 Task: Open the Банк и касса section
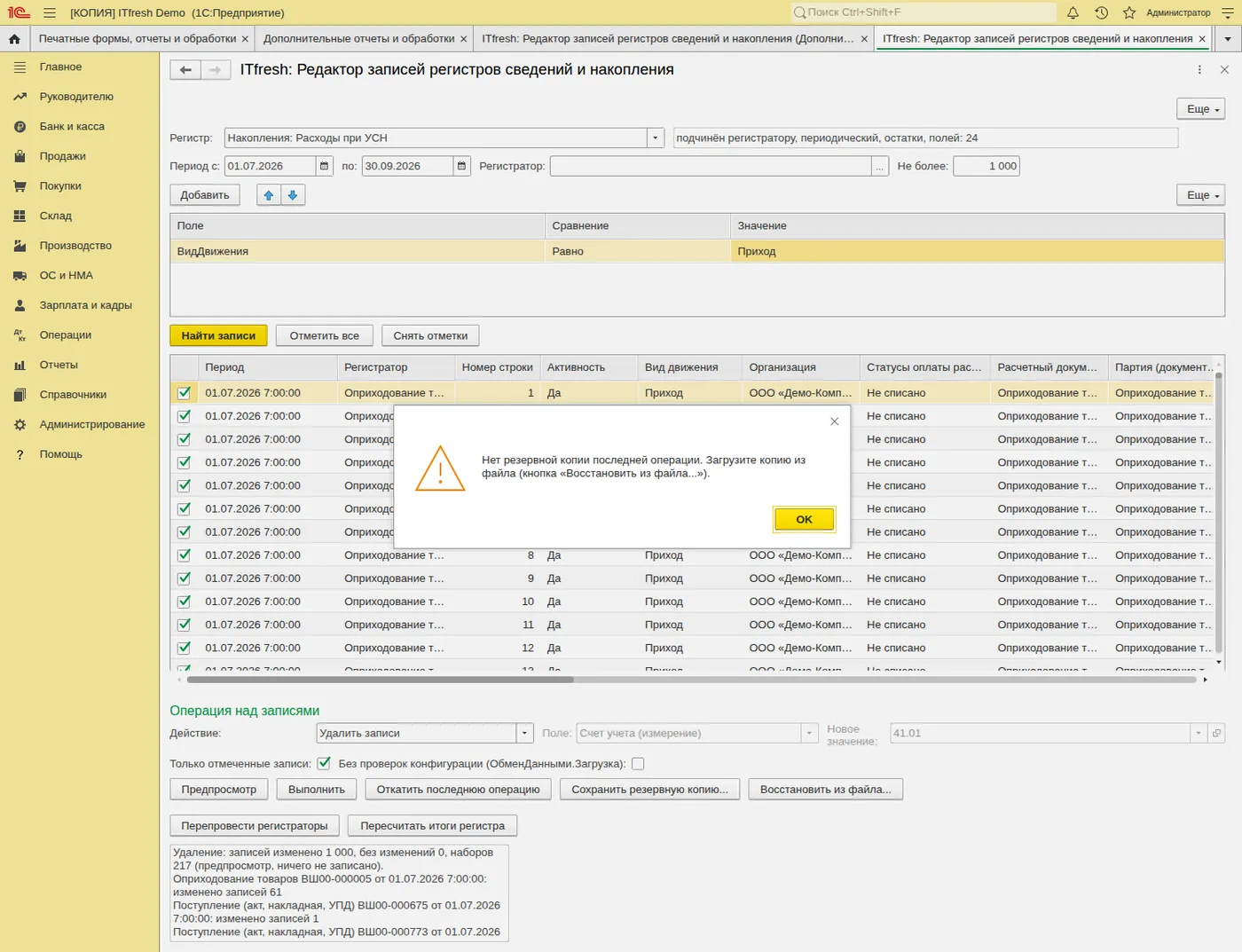point(72,126)
